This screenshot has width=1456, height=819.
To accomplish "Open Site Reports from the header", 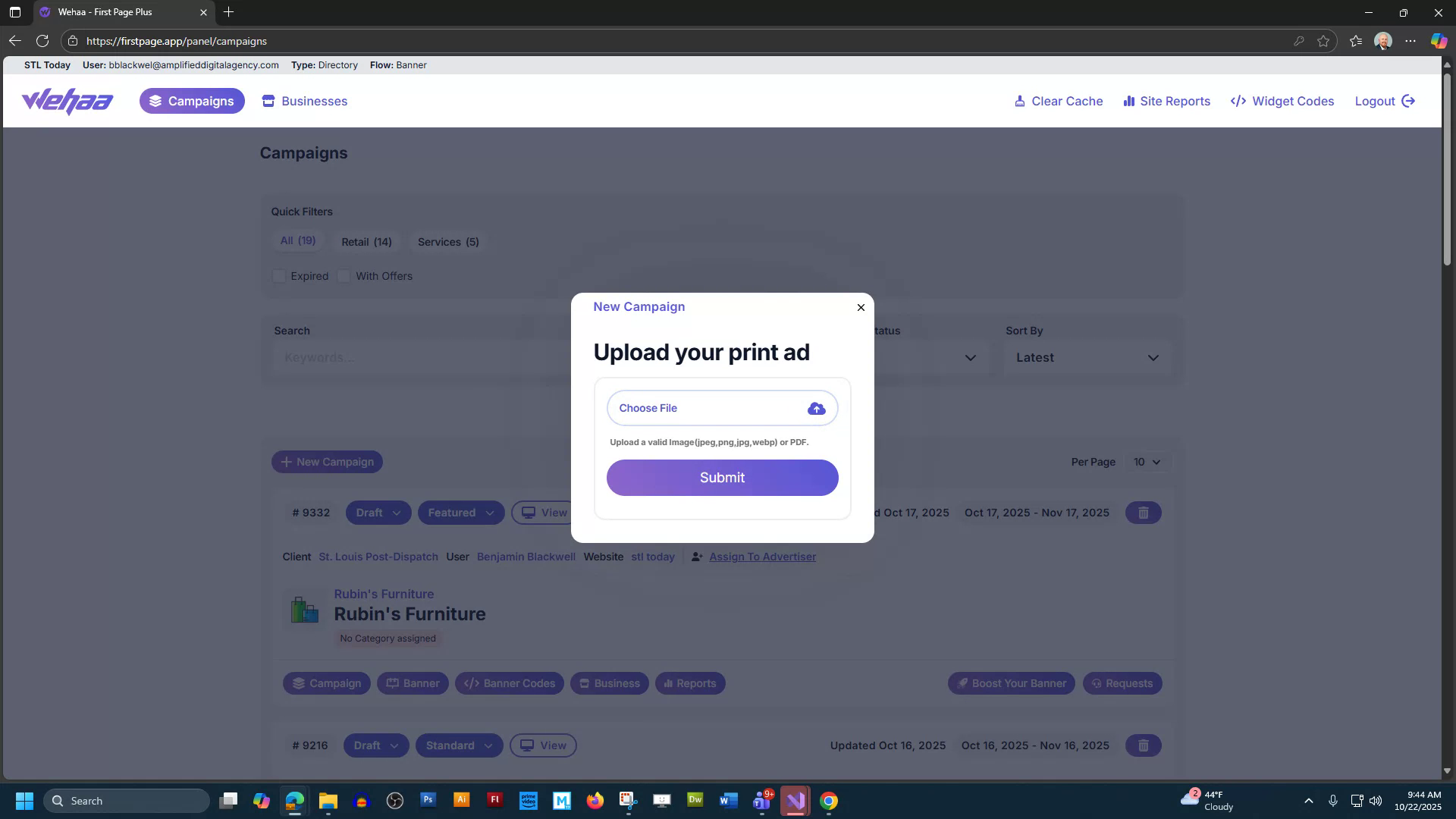I will tap(1166, 101).
